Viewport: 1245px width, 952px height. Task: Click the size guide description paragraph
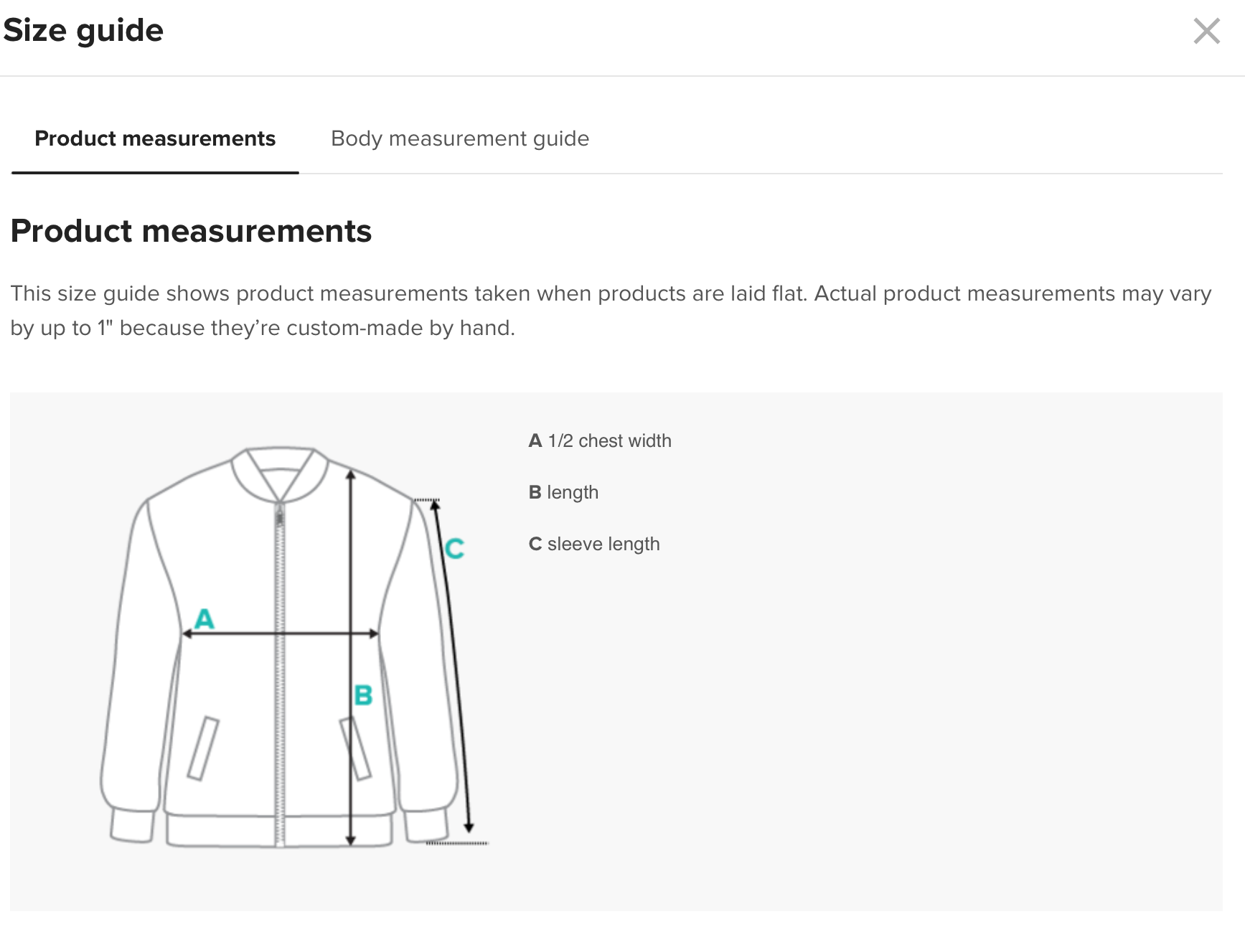610,311
